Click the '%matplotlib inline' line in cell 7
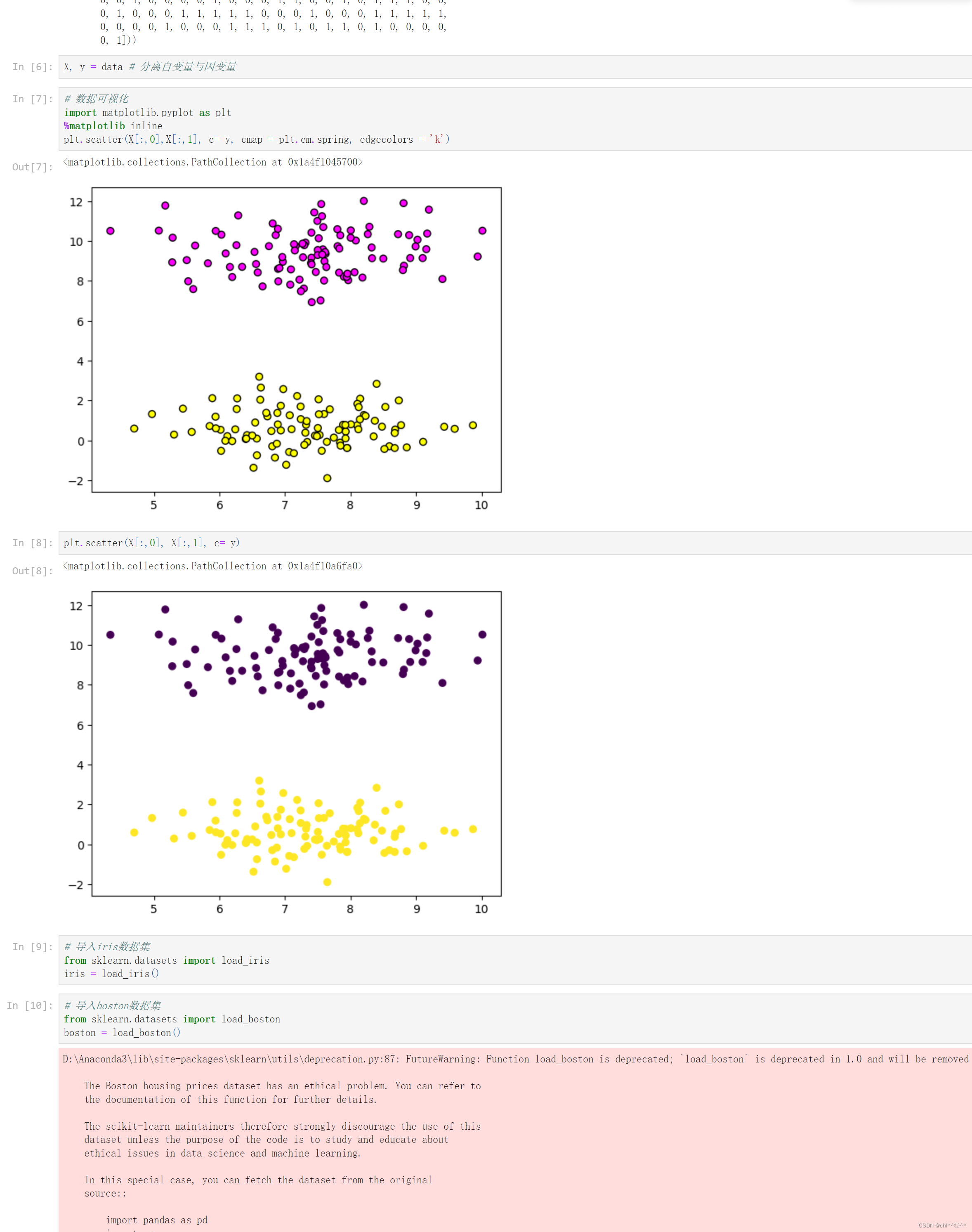 (113, 126)
